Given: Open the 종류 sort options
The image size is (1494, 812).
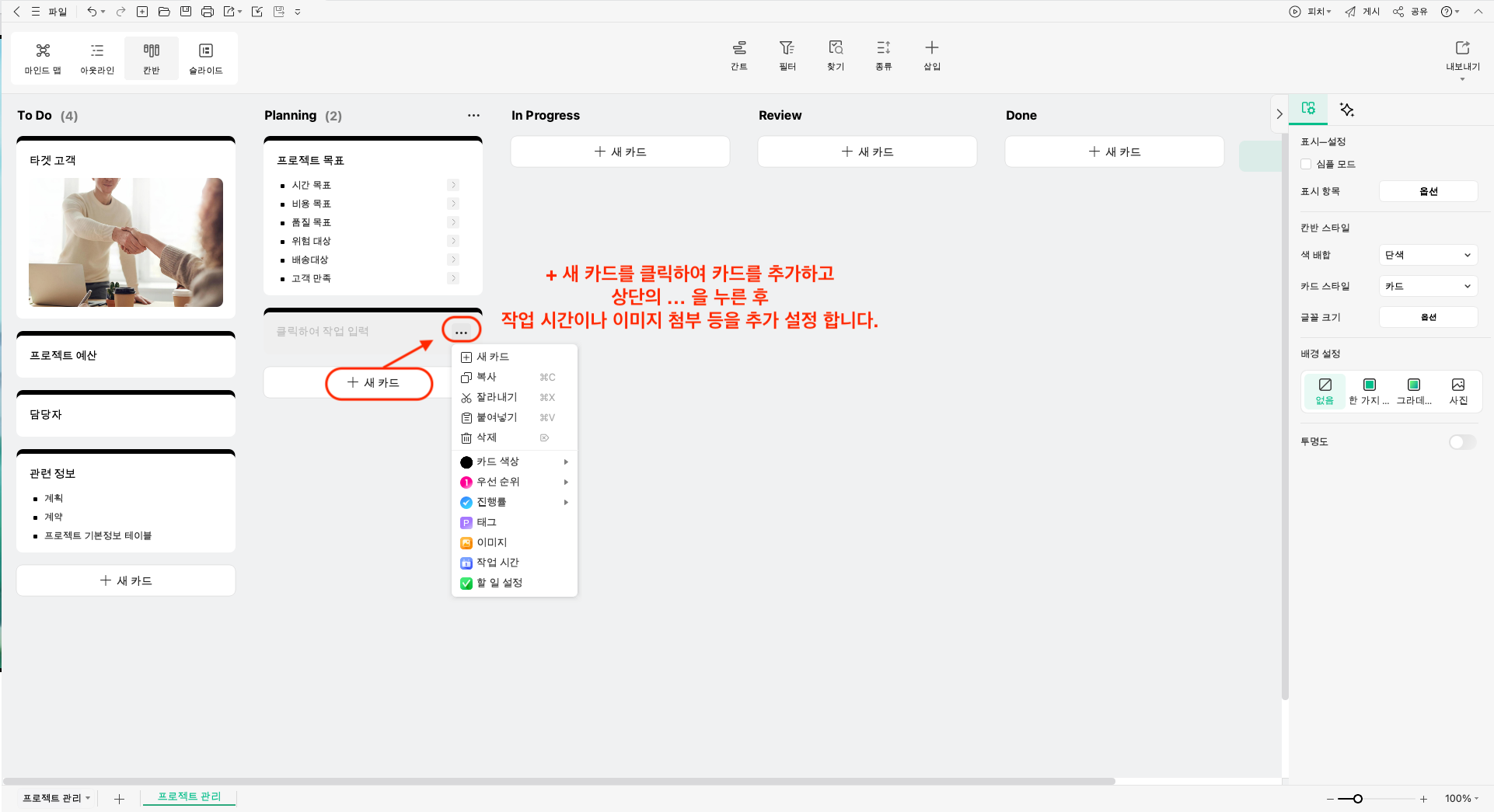Looking at the screenshot, I should pyautogui.click(x=883, y=55).
